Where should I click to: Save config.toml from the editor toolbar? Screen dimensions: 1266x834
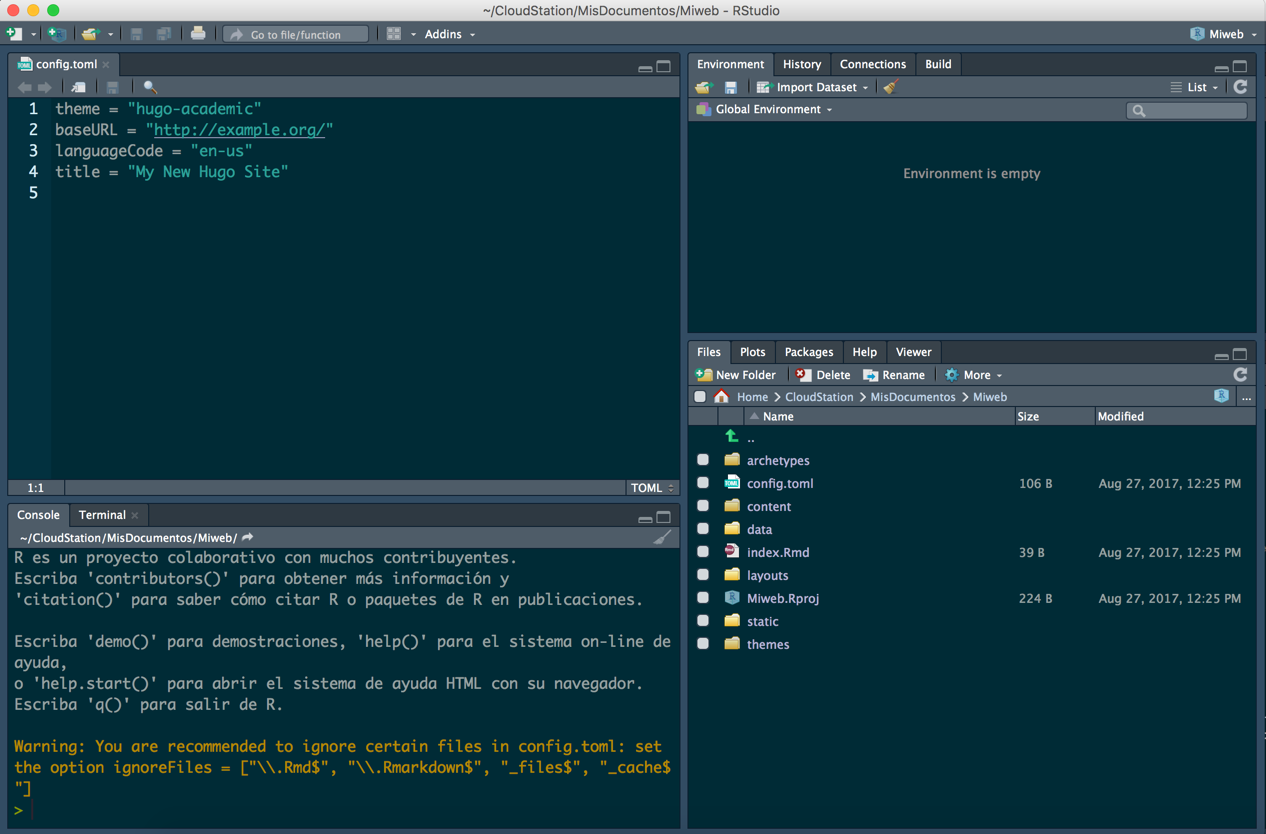click(x=113, y=87)
